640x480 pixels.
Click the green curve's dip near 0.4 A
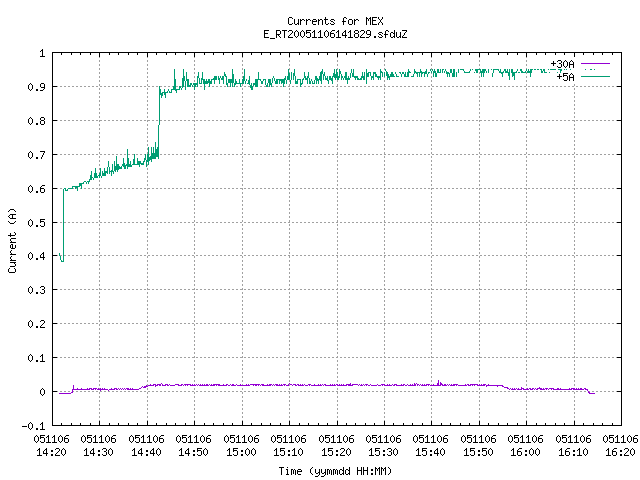coord(62,258)
